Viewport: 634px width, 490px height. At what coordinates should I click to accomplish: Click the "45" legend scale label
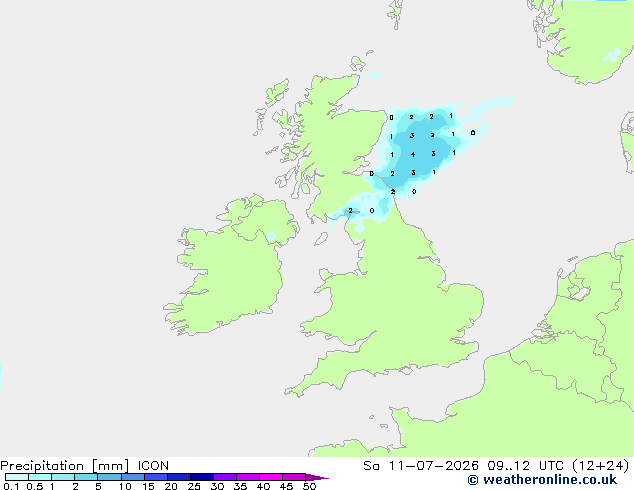(x=286, y=486)
